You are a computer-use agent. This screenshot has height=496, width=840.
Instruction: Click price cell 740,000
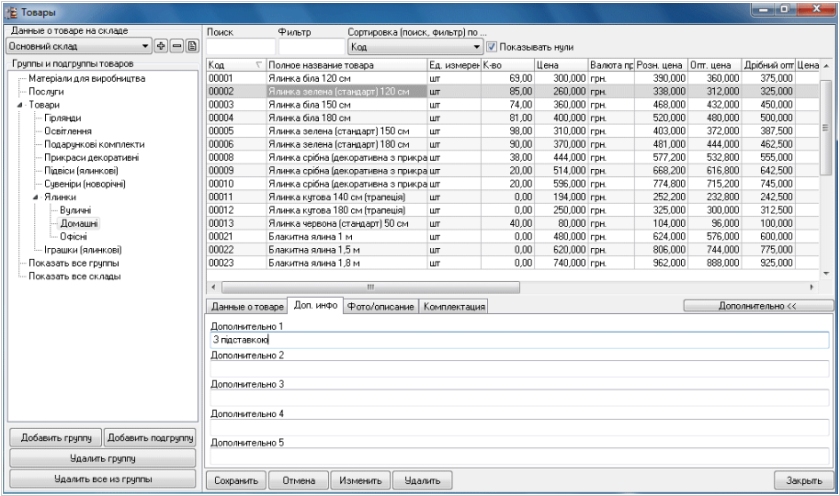(x=561, y=263)
